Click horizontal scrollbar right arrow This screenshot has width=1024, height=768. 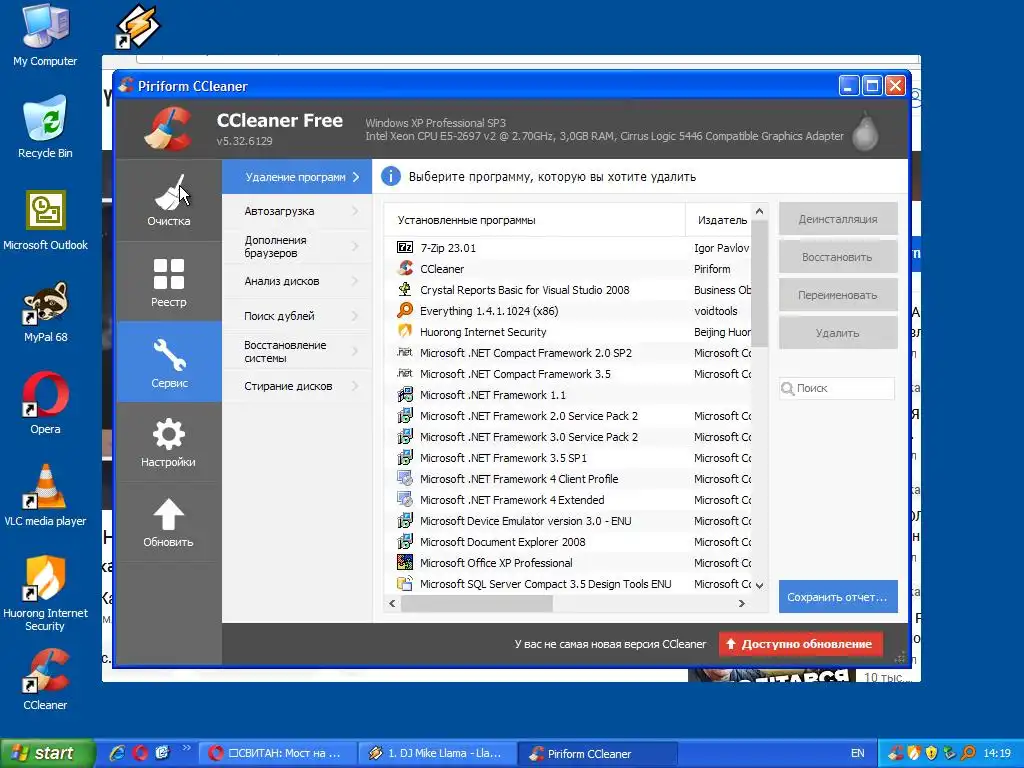pos(742,603)
